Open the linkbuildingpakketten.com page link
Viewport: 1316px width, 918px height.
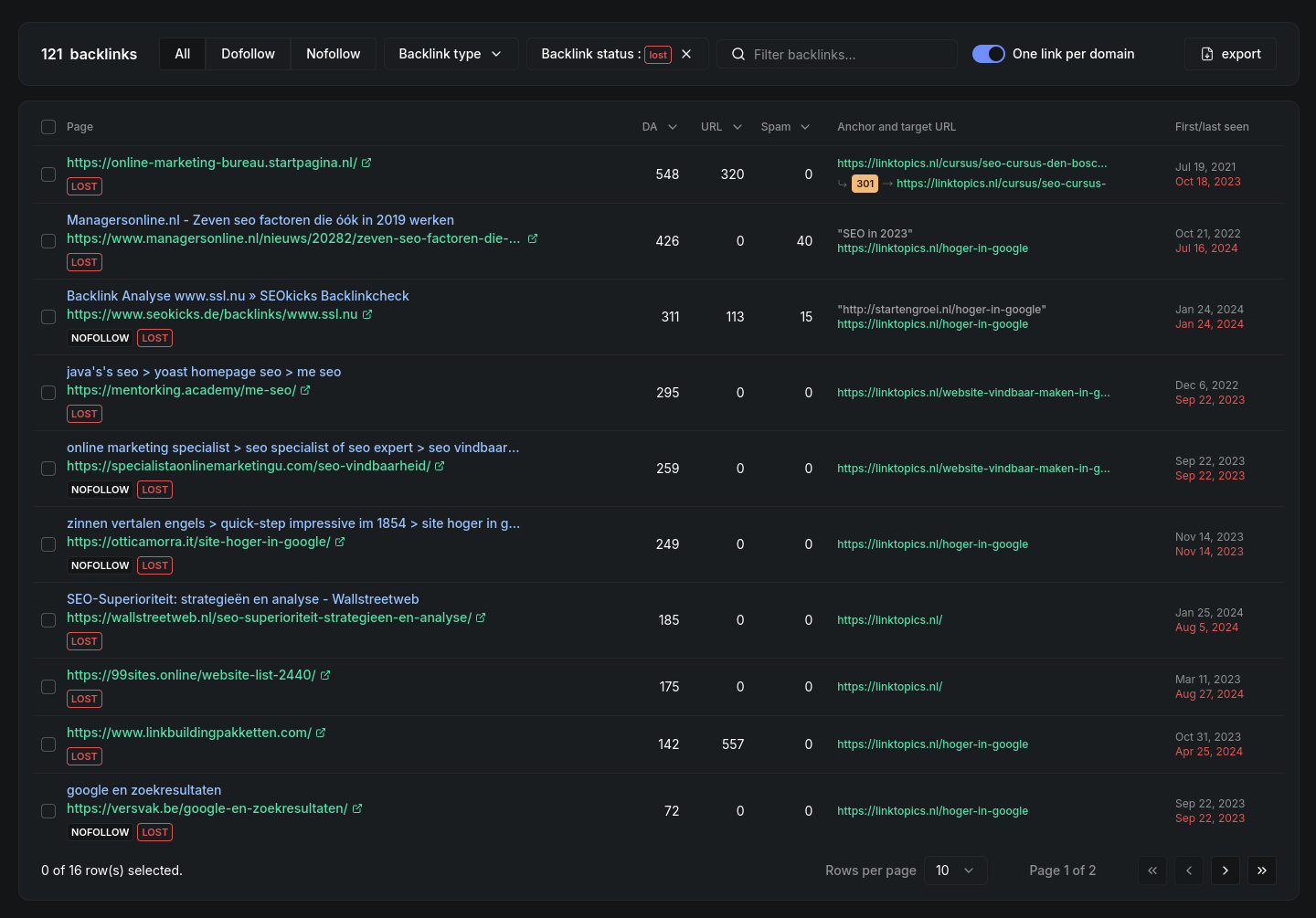click(189, 733)
